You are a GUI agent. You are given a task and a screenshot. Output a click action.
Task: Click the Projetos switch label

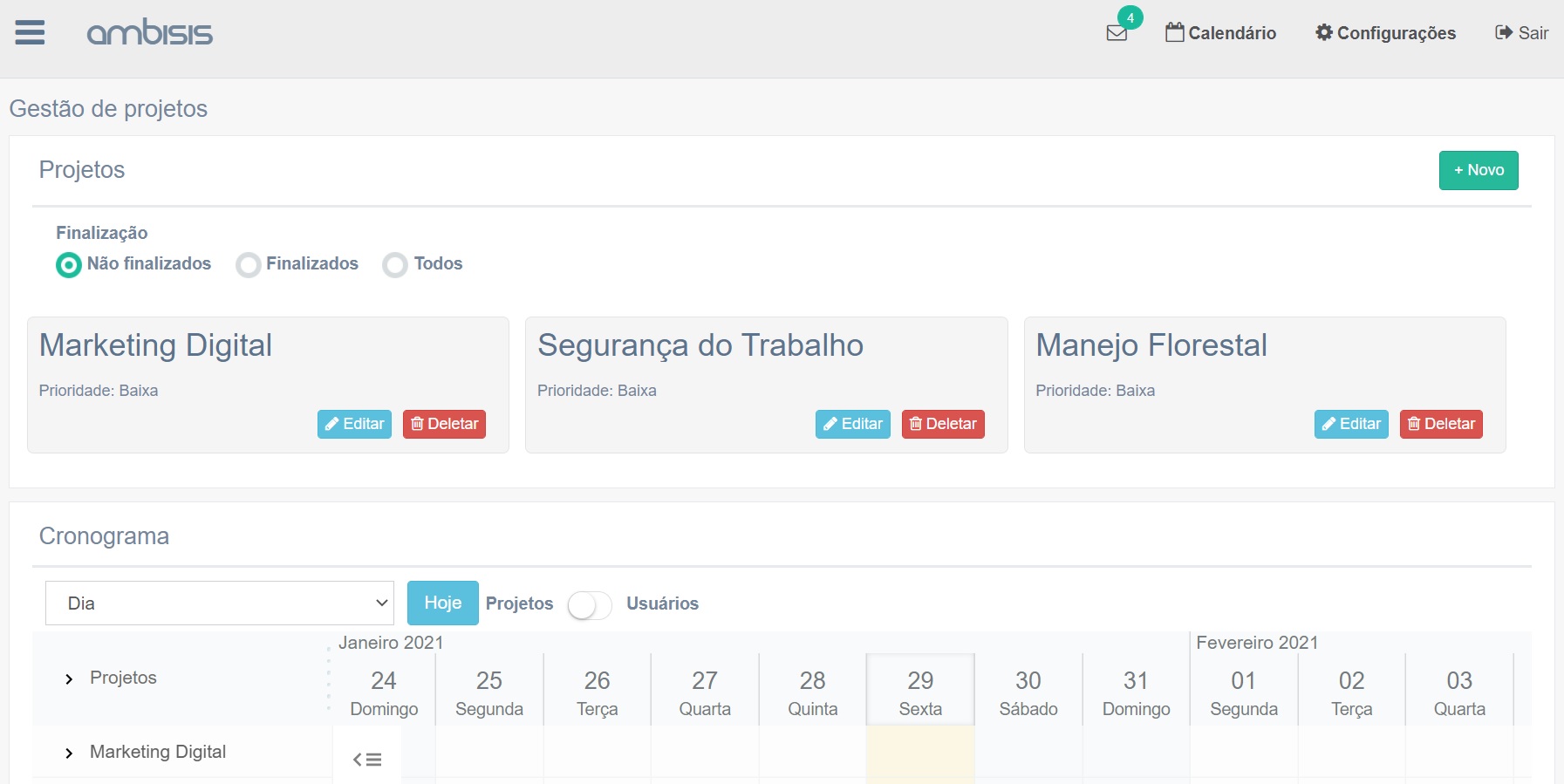tap(519, 603)
